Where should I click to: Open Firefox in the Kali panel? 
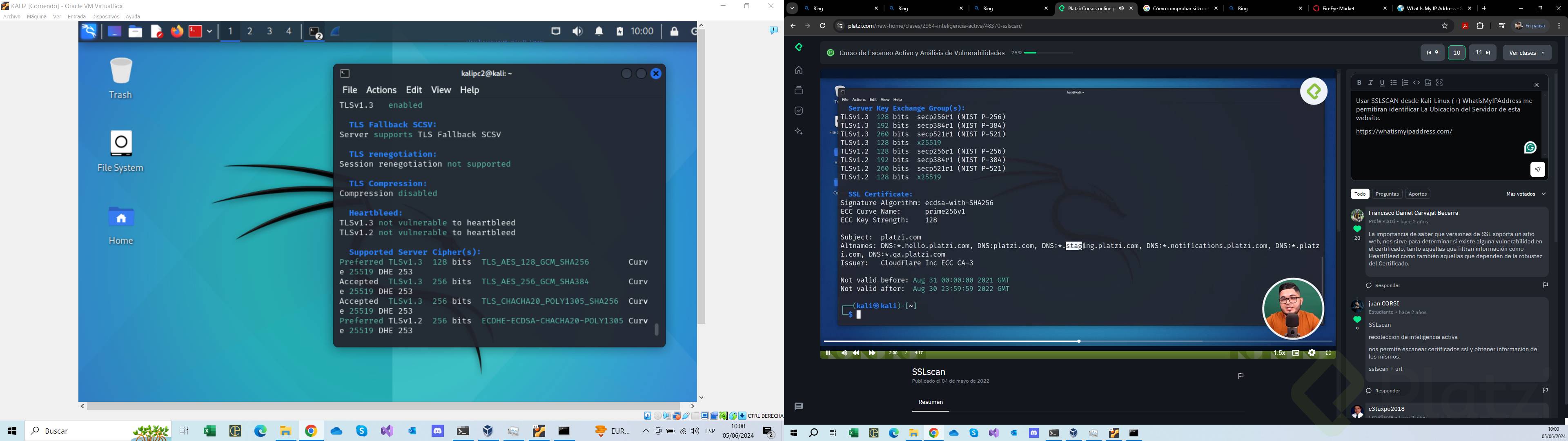pyautogui.click(x=176, y=32)
